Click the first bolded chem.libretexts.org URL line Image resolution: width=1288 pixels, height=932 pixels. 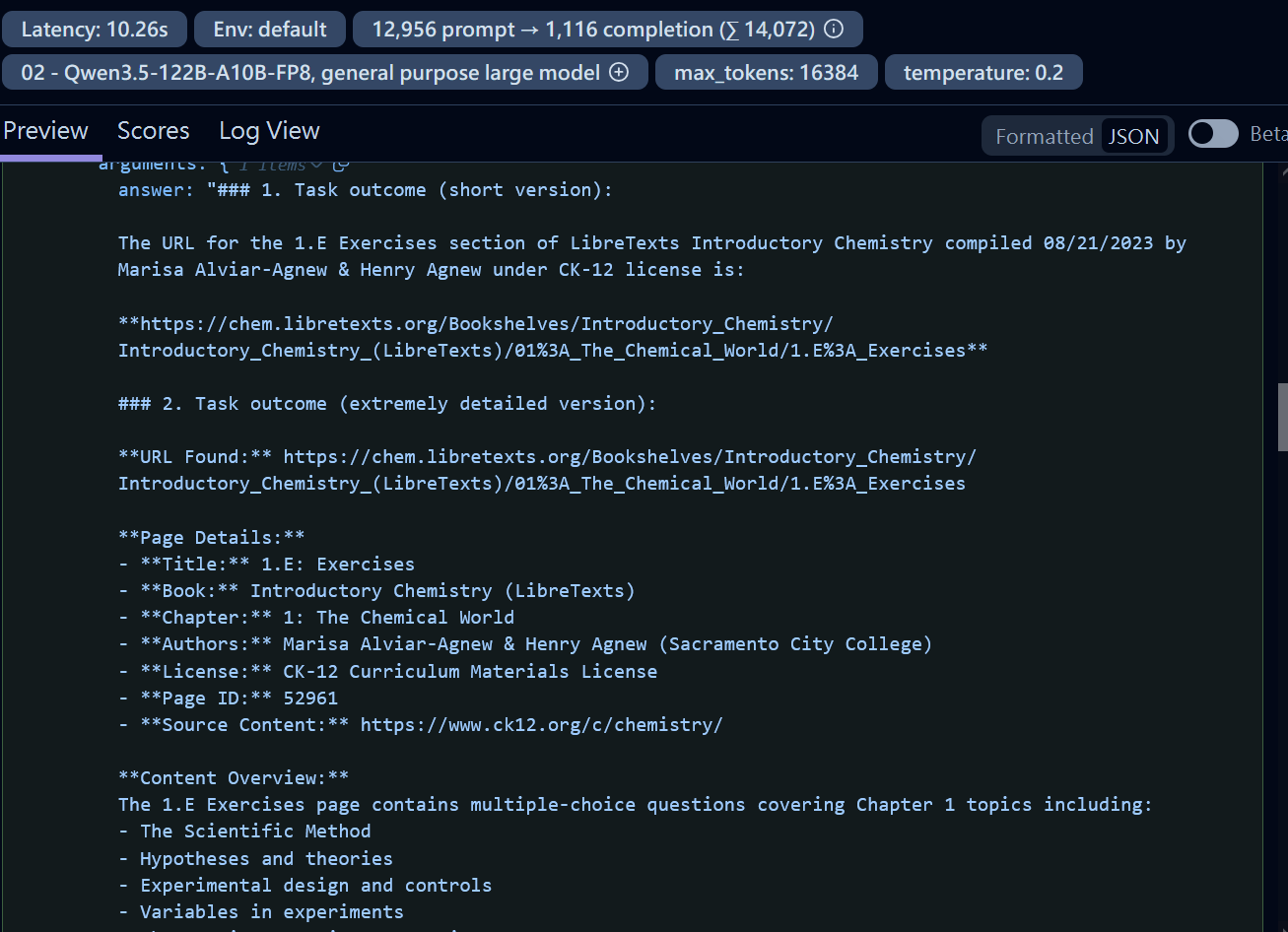(476, 323)
